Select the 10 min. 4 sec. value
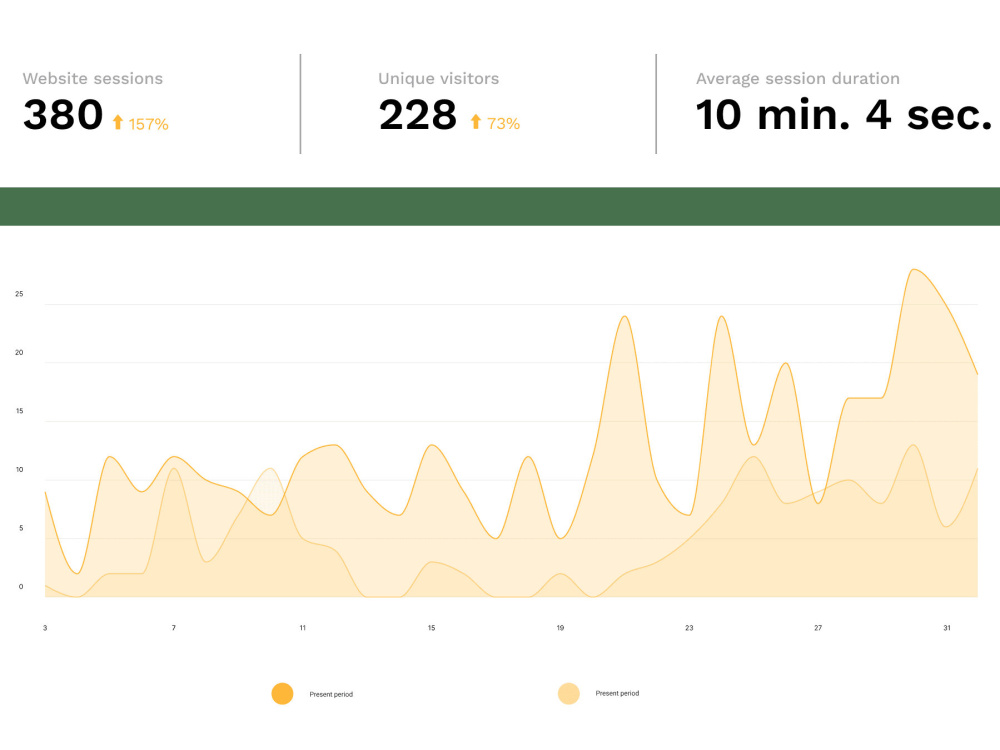This screenshot has height=750, width=1000. pos(844,115)
